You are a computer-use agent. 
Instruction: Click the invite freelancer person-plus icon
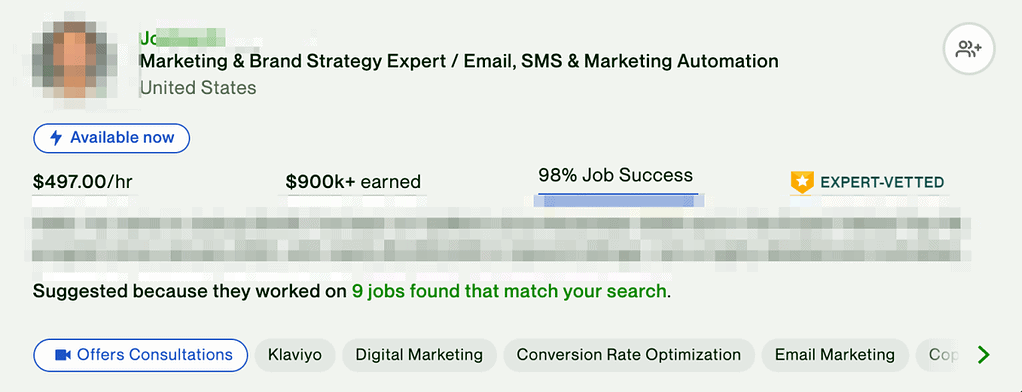[x=969, y=49]
